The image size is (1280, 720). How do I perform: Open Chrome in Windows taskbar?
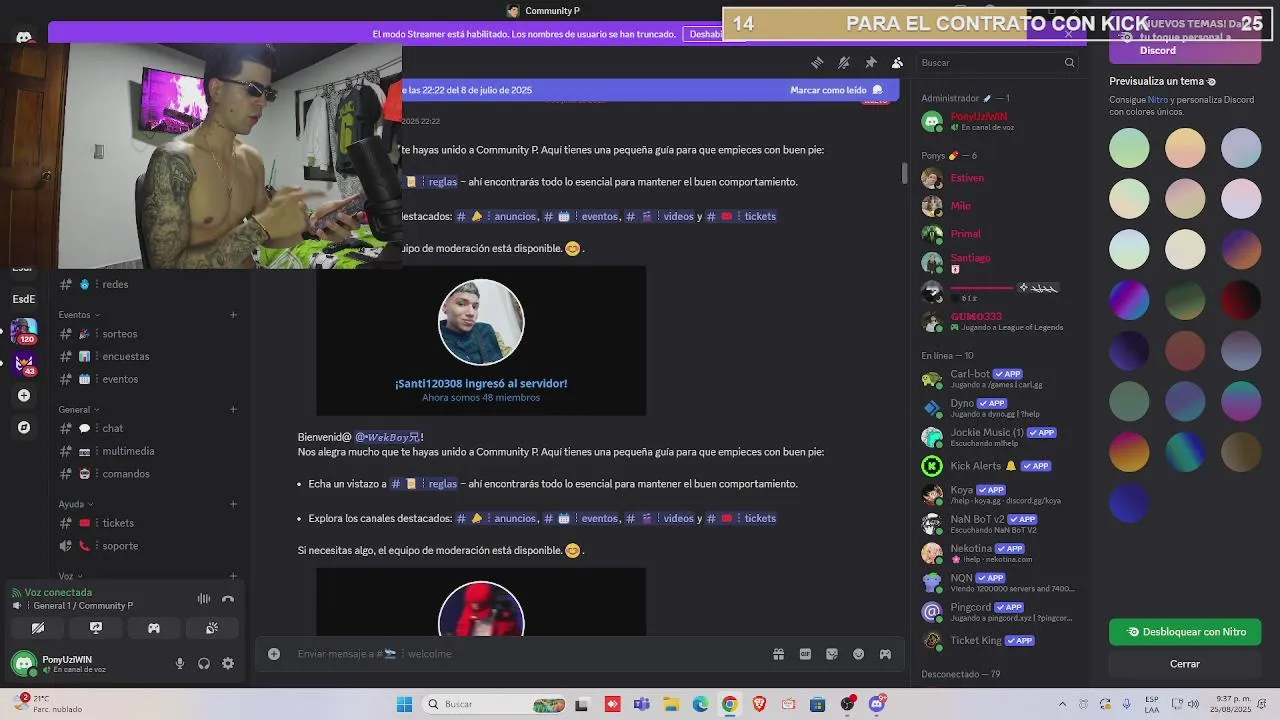[729, 704]
